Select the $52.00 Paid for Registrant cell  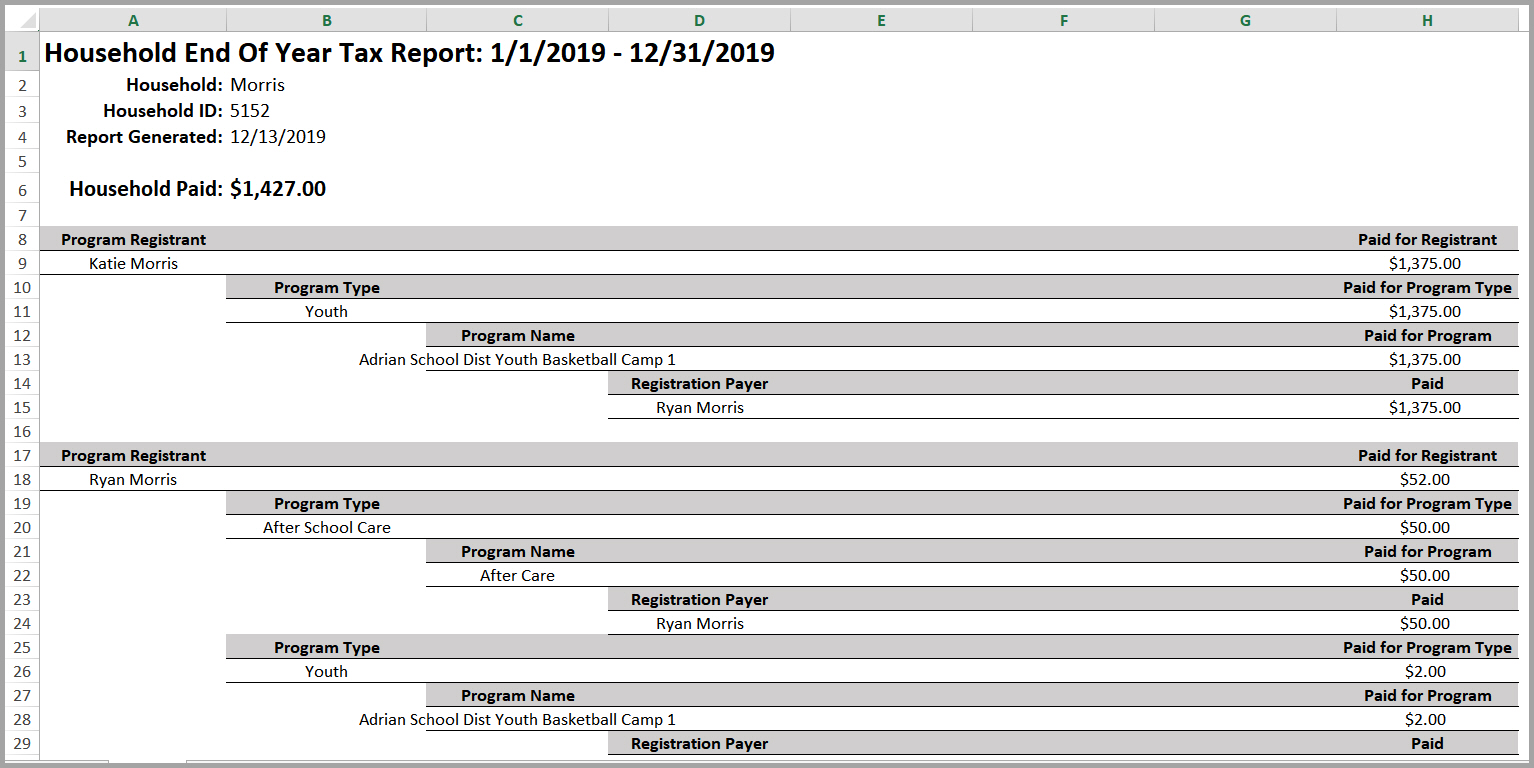coord(1424,480)
